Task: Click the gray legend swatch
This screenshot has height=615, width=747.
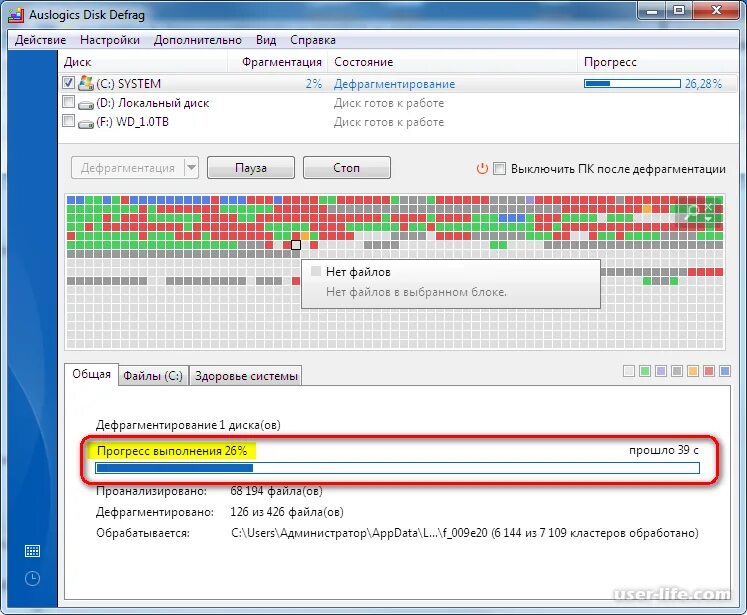Action: click(x=677, y=371)
